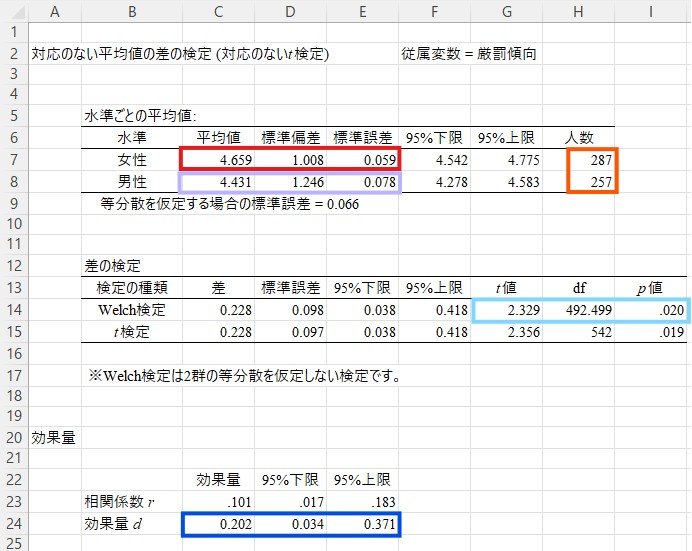Click the ※Welch検定 note text
The width and height of the screenshot is (692, 551).
click(x=245, y=376)
